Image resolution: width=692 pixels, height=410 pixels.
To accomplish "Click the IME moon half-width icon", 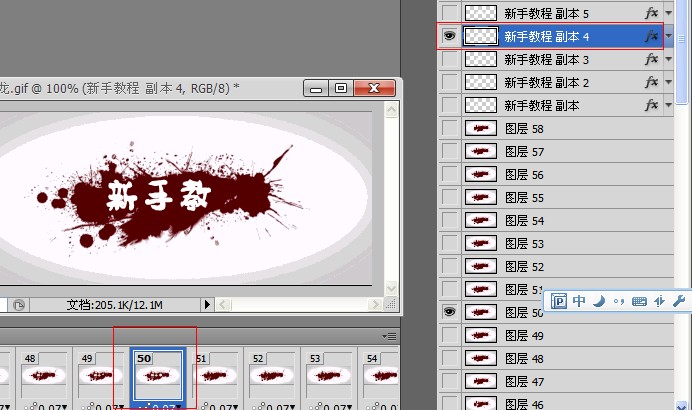I will [x=599, y=301].
